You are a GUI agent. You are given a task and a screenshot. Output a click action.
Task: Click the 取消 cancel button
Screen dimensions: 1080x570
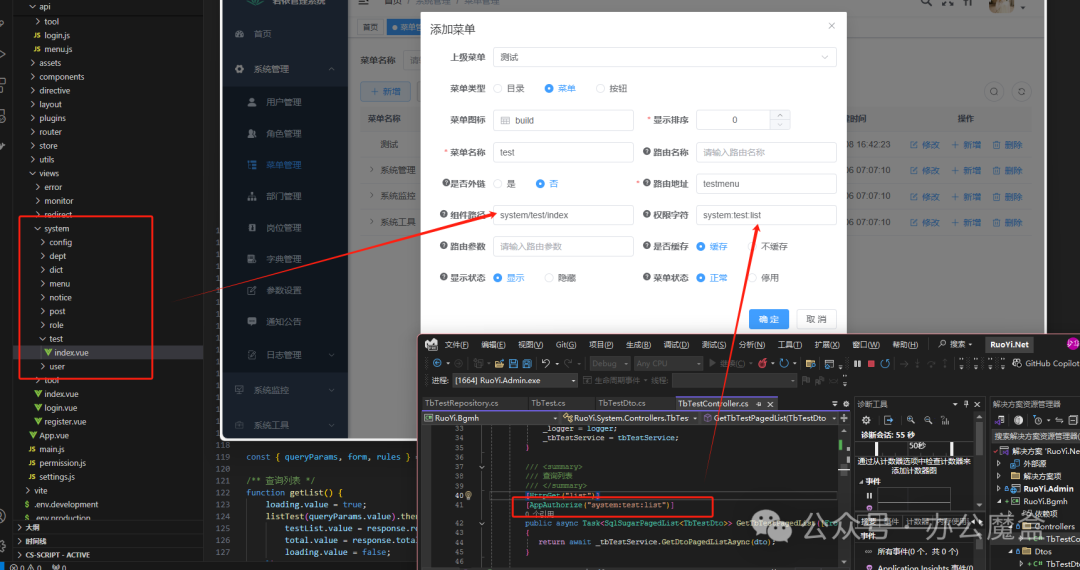click(816, 319)
